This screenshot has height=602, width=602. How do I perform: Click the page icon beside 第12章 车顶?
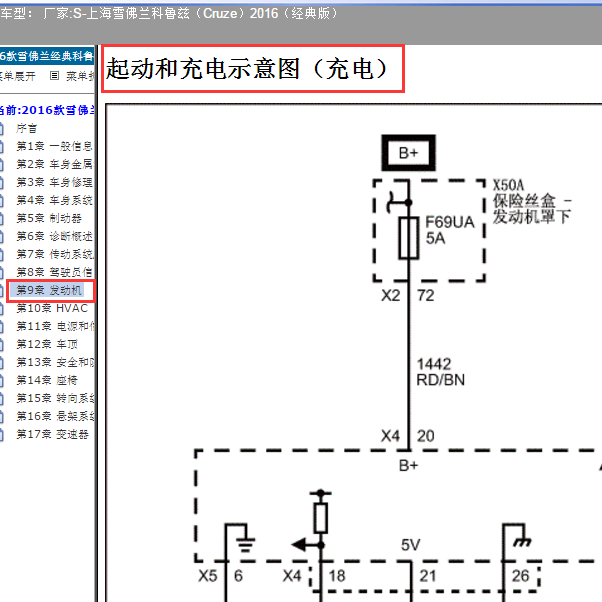click(2, 345)
